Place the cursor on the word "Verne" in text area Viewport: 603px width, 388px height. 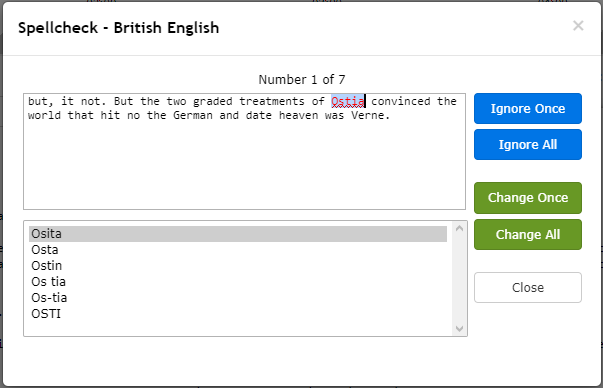tap(367, 115)
